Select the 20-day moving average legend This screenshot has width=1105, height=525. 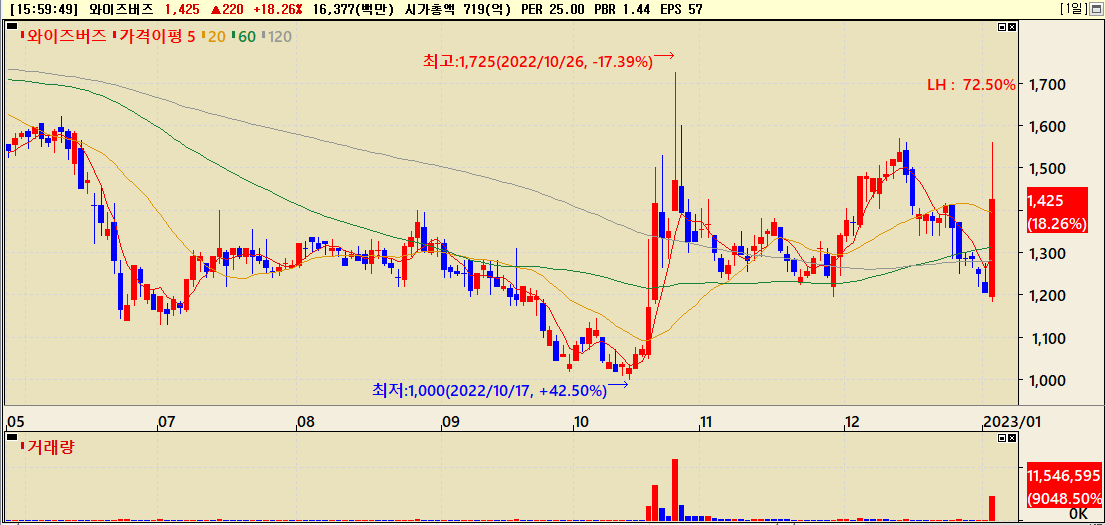tap(214, 37)
